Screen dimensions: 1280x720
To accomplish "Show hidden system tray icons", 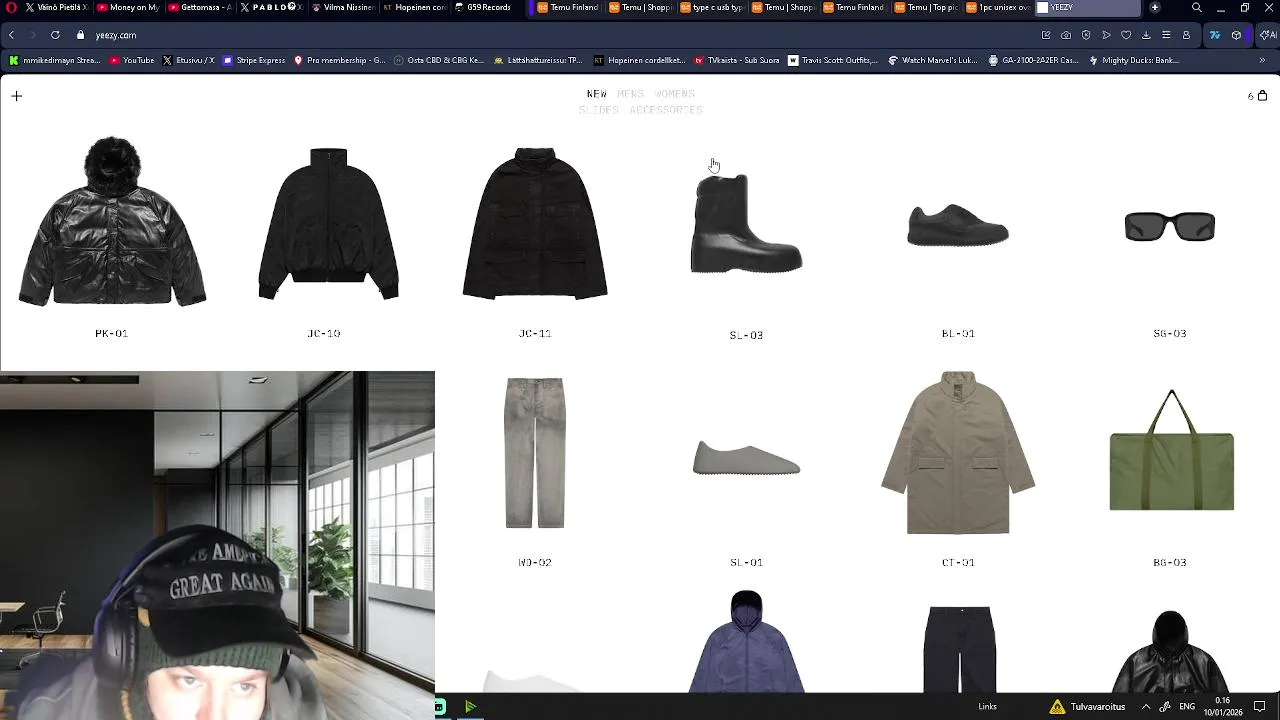I will coord(1146,706).
